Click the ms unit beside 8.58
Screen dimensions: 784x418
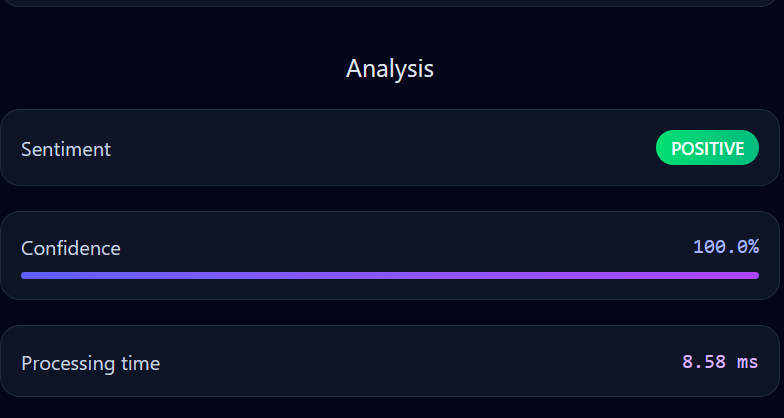(747, 362)
